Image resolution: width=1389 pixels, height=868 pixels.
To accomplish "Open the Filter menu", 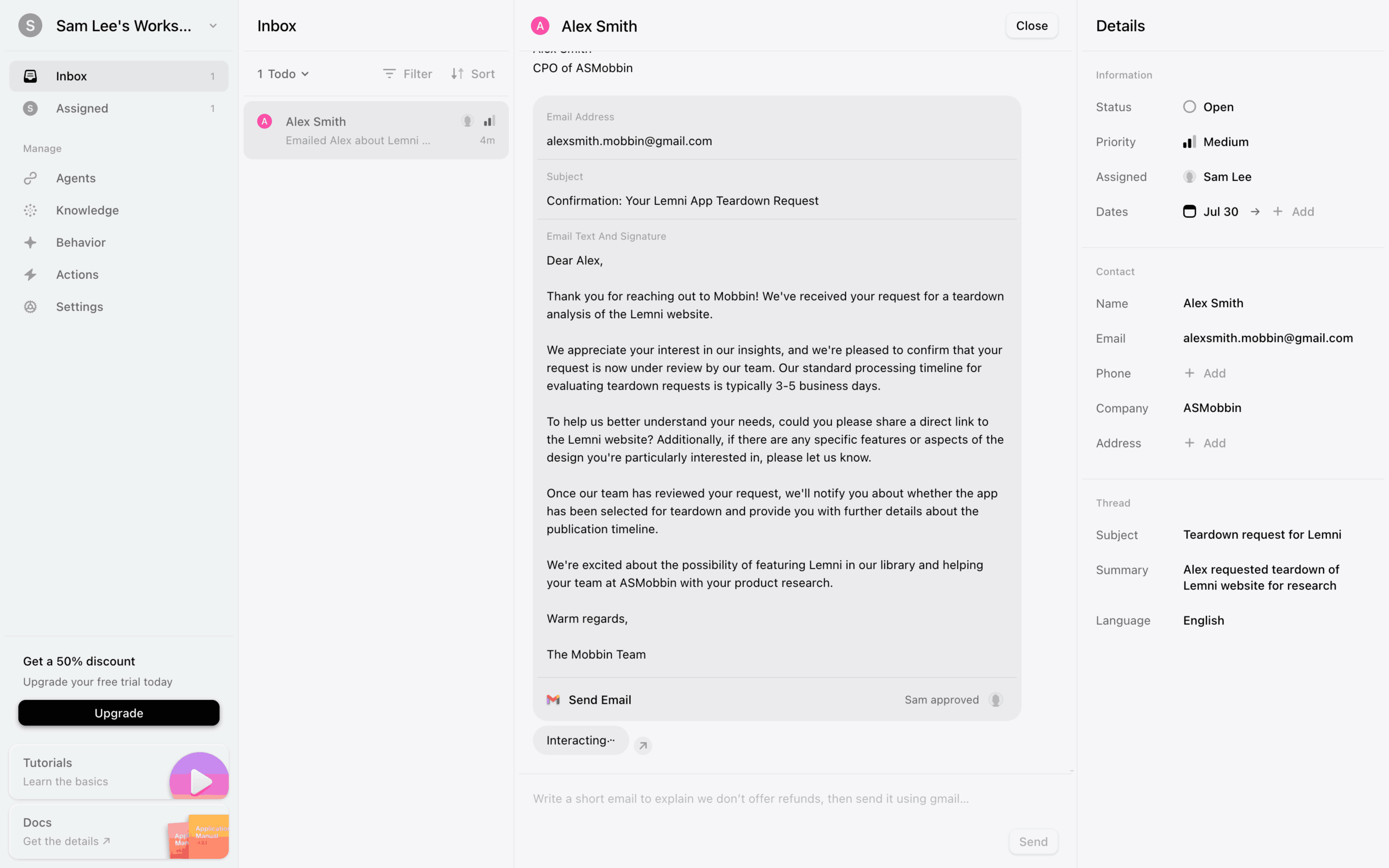I will 407,73.
